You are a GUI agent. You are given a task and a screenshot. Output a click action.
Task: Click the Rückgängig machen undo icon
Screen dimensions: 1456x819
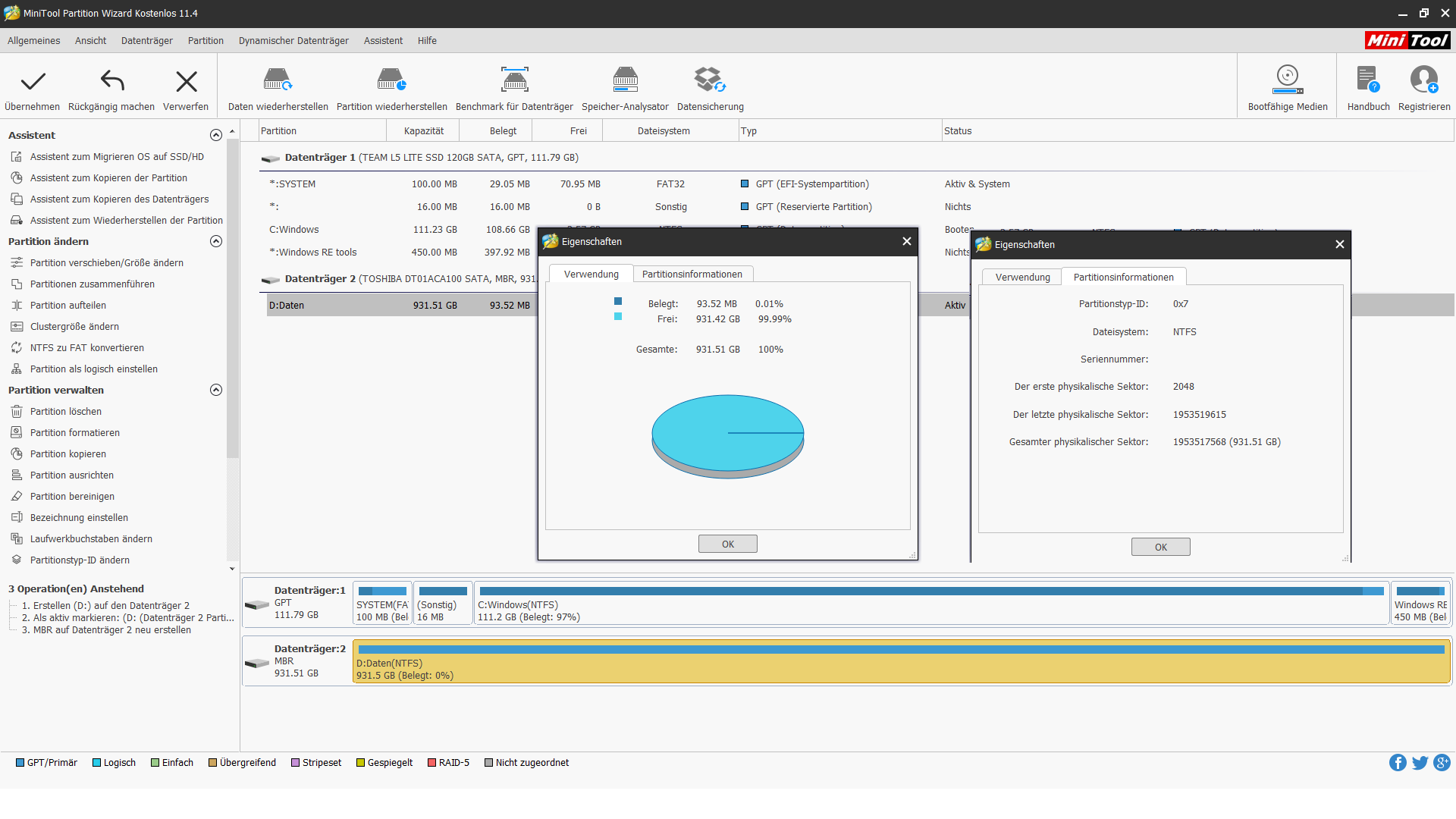111,81
